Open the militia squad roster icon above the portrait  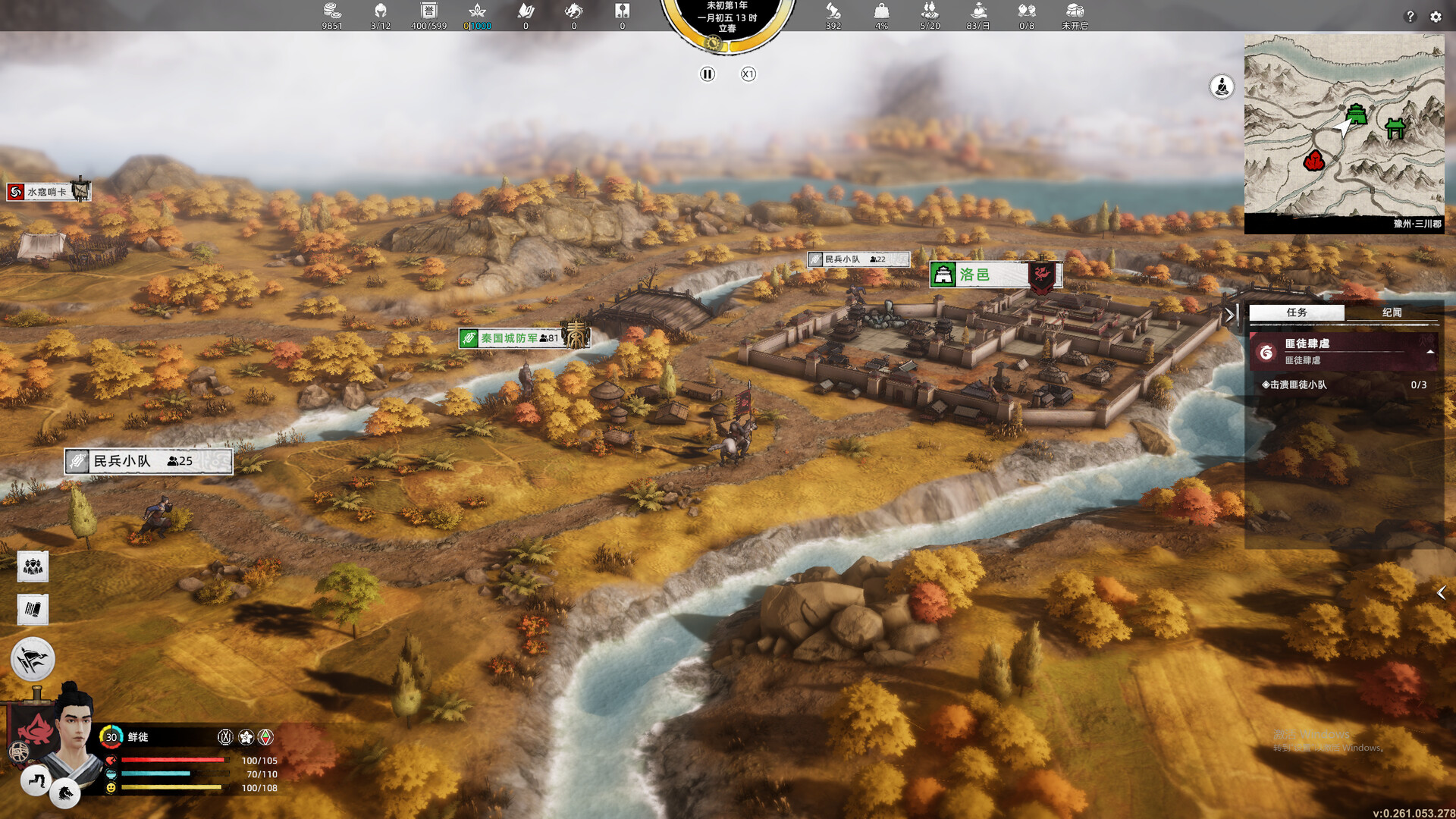coord(32,567)
